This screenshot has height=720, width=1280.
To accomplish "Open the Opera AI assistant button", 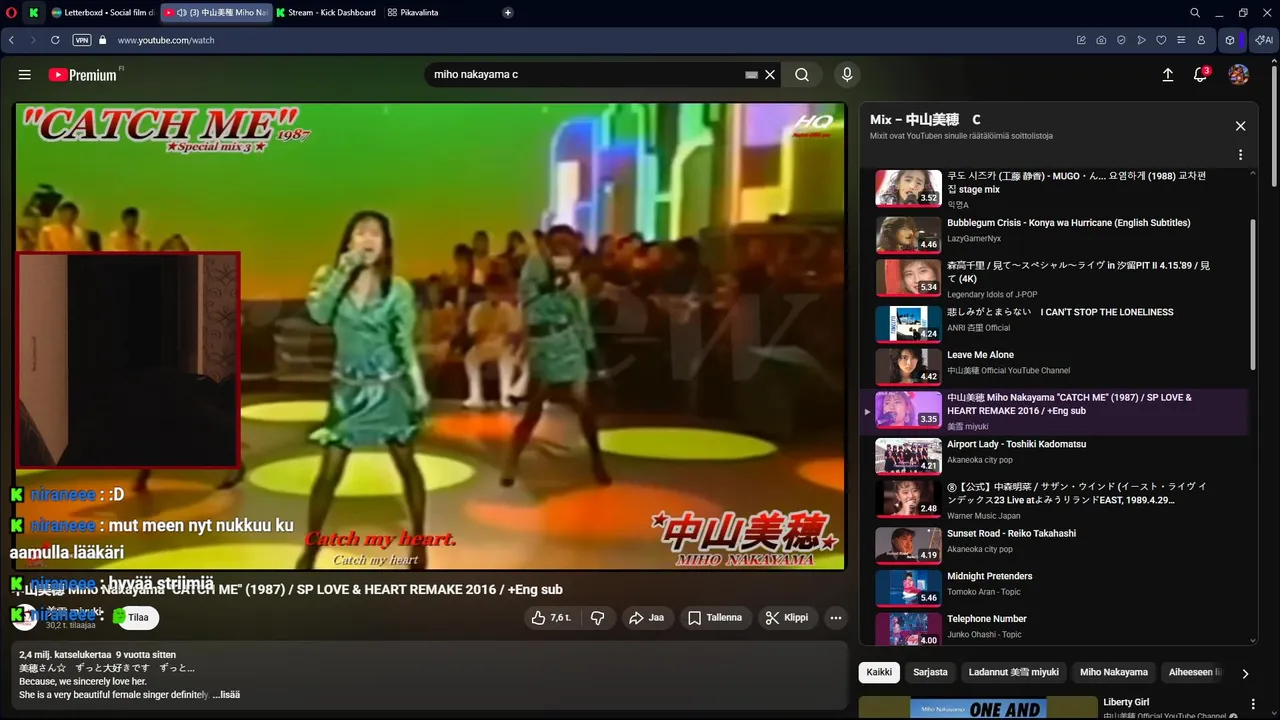I will 1264,40.
